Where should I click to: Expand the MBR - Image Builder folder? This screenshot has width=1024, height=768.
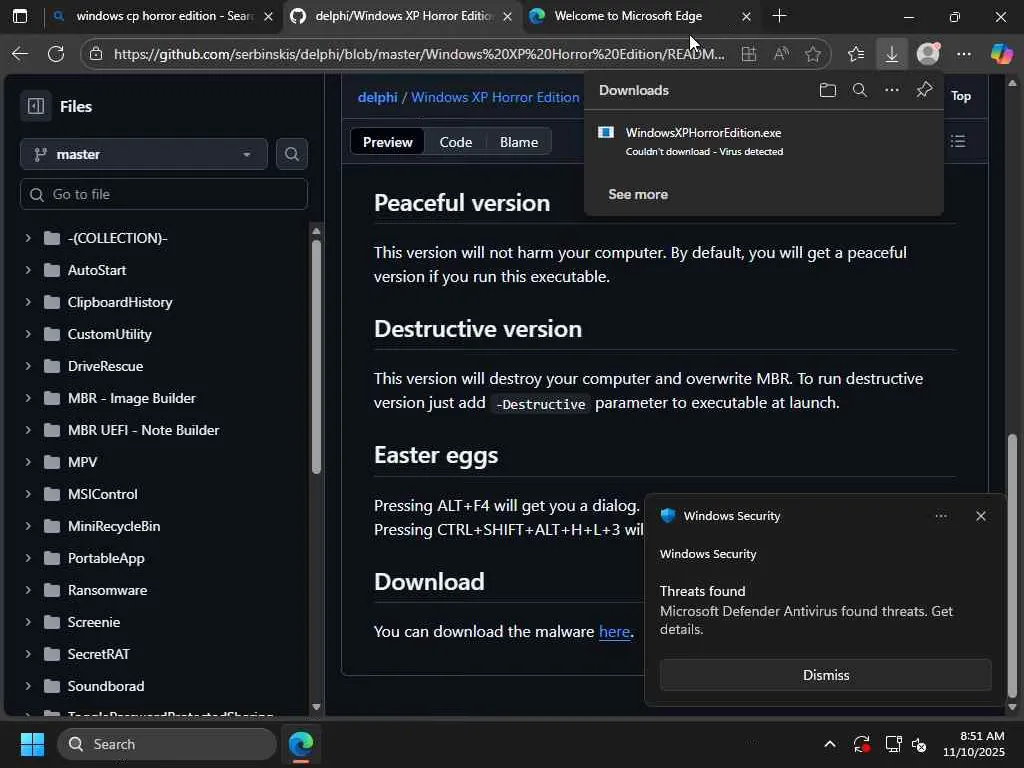[x=28, y=398]
